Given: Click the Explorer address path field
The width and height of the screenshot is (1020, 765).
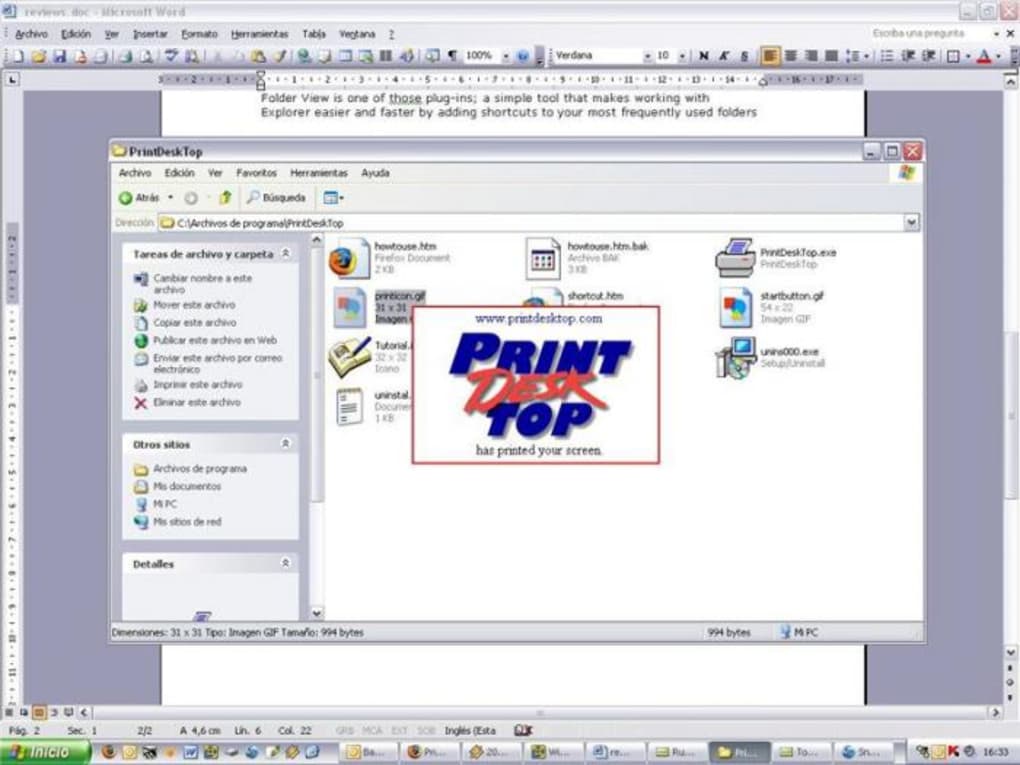Looking at the screenshot, I should point(531,223).
